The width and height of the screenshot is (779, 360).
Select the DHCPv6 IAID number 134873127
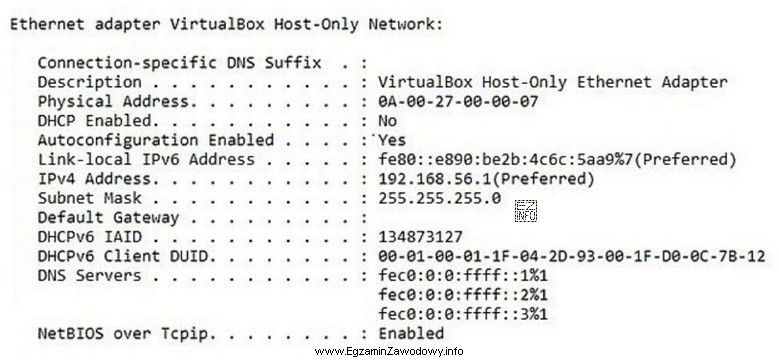pos(420,237)
